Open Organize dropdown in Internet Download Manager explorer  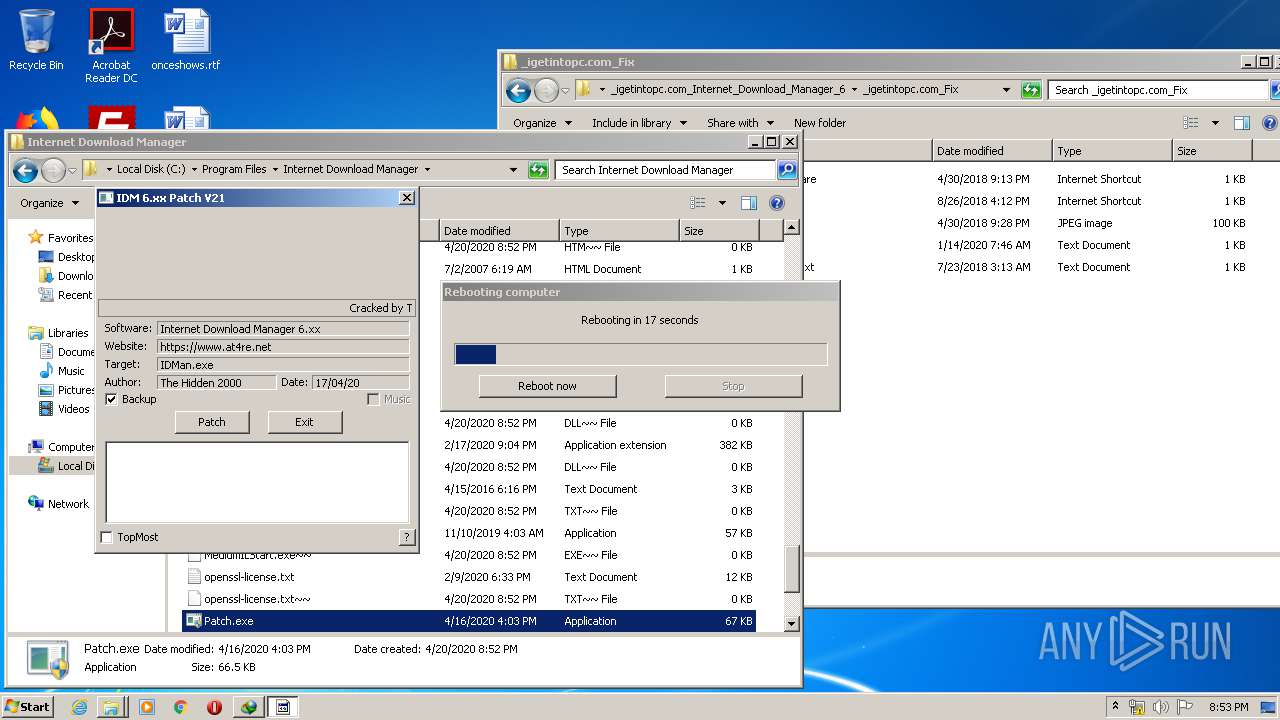pyautogui.click(x=50, y=203)
